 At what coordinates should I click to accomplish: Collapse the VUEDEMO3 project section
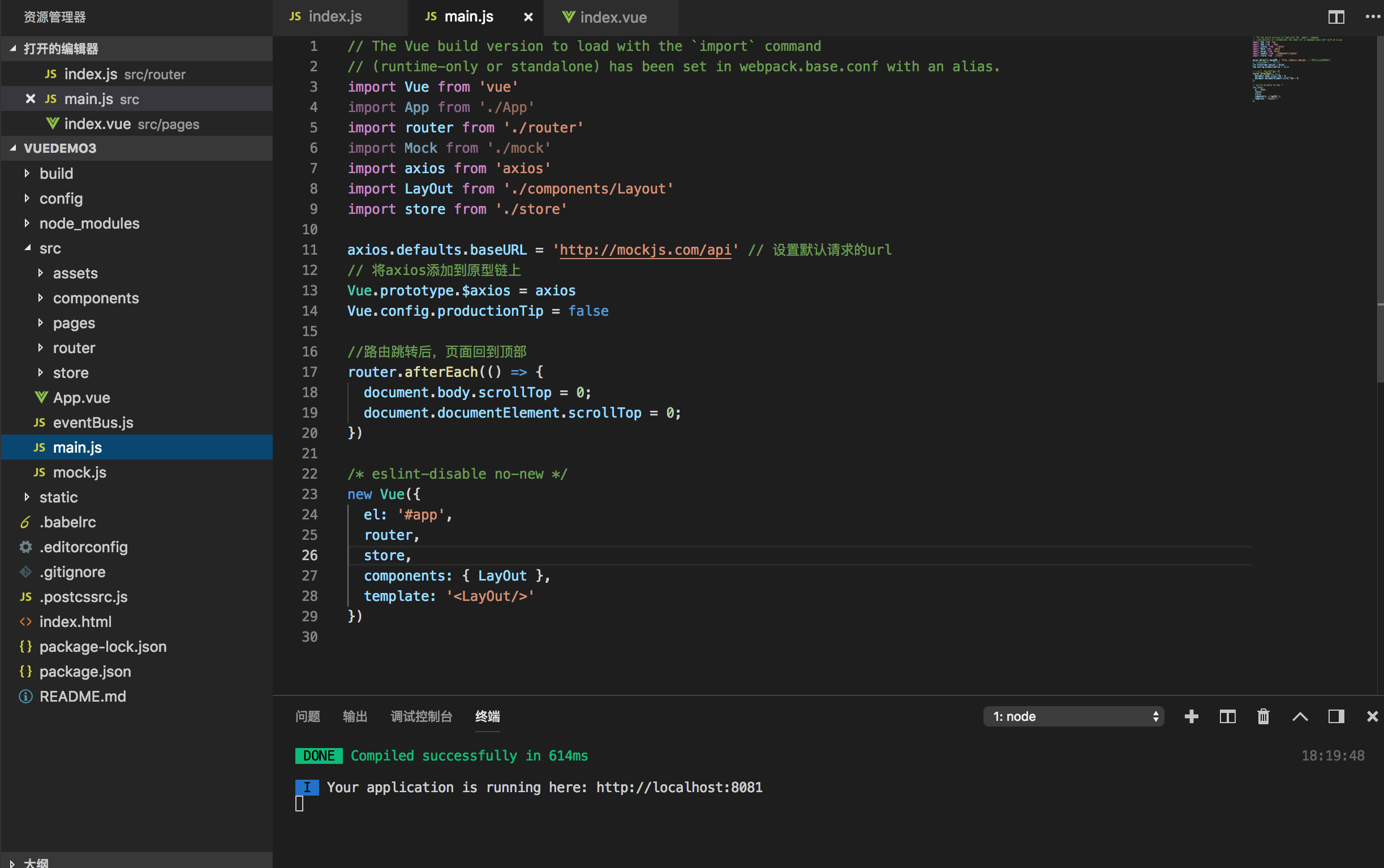(12, 148)
